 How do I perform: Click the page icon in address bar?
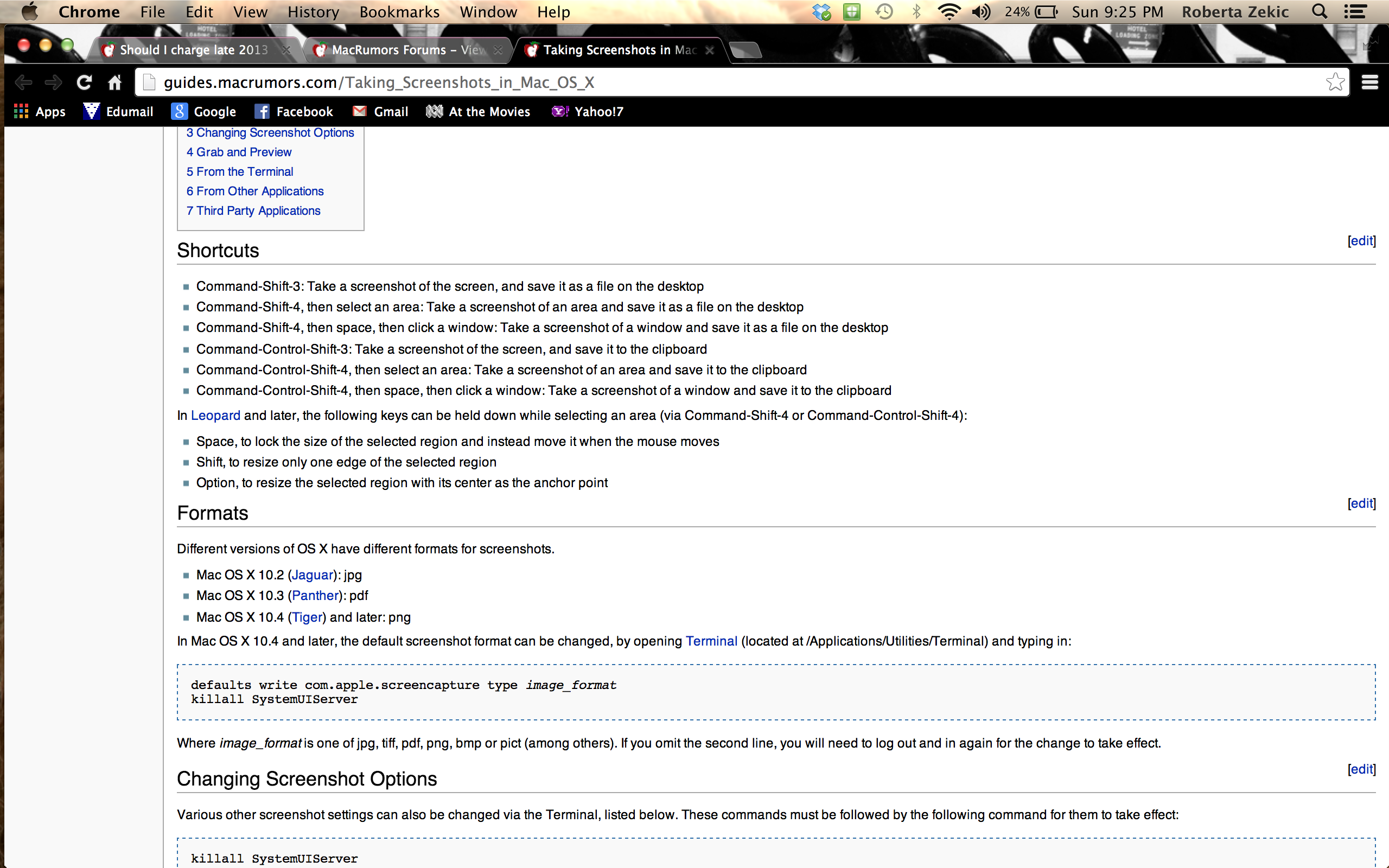click(149, 82)
